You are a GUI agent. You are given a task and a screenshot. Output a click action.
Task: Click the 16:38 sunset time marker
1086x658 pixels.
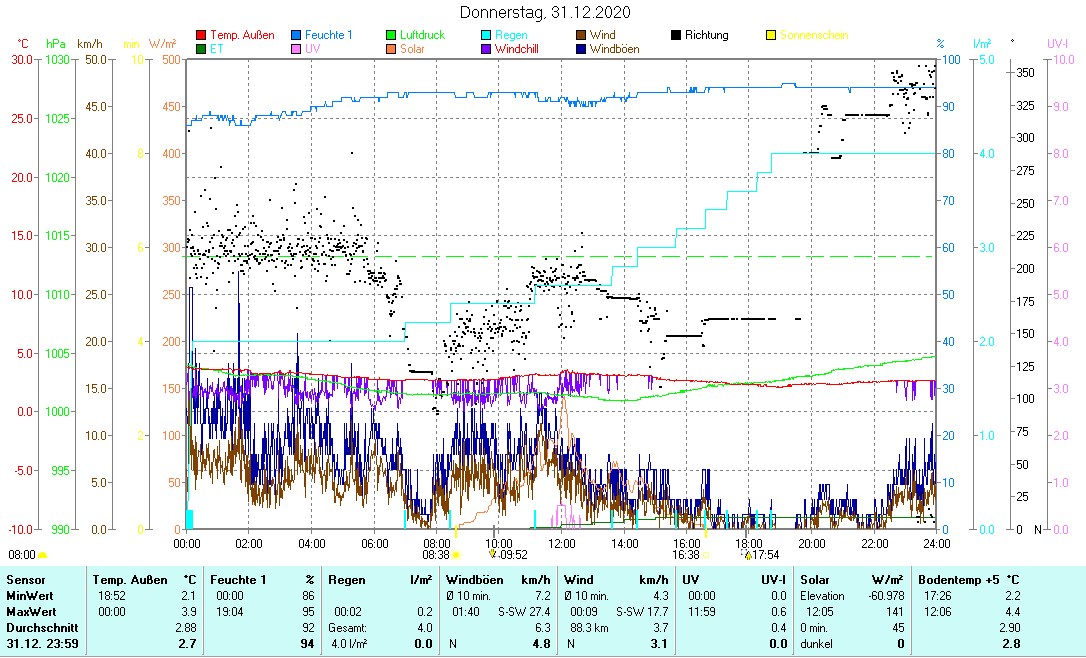click(x=685, y=555)
